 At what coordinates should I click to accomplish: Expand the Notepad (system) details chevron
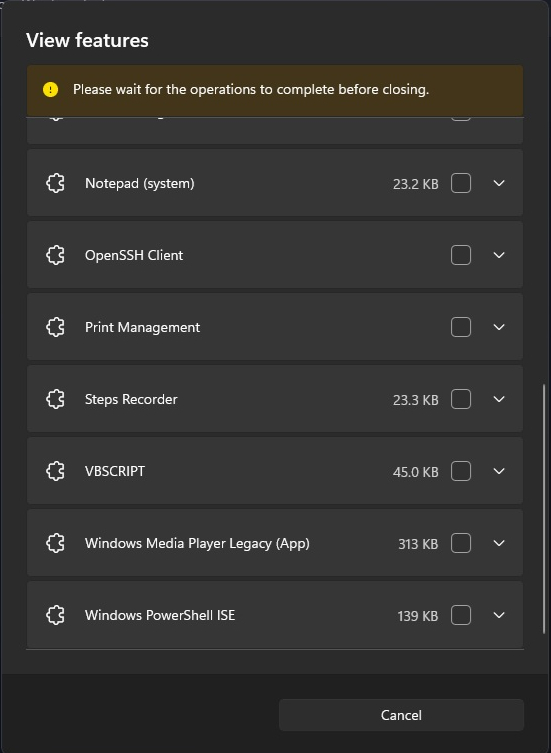pos(499,183)
